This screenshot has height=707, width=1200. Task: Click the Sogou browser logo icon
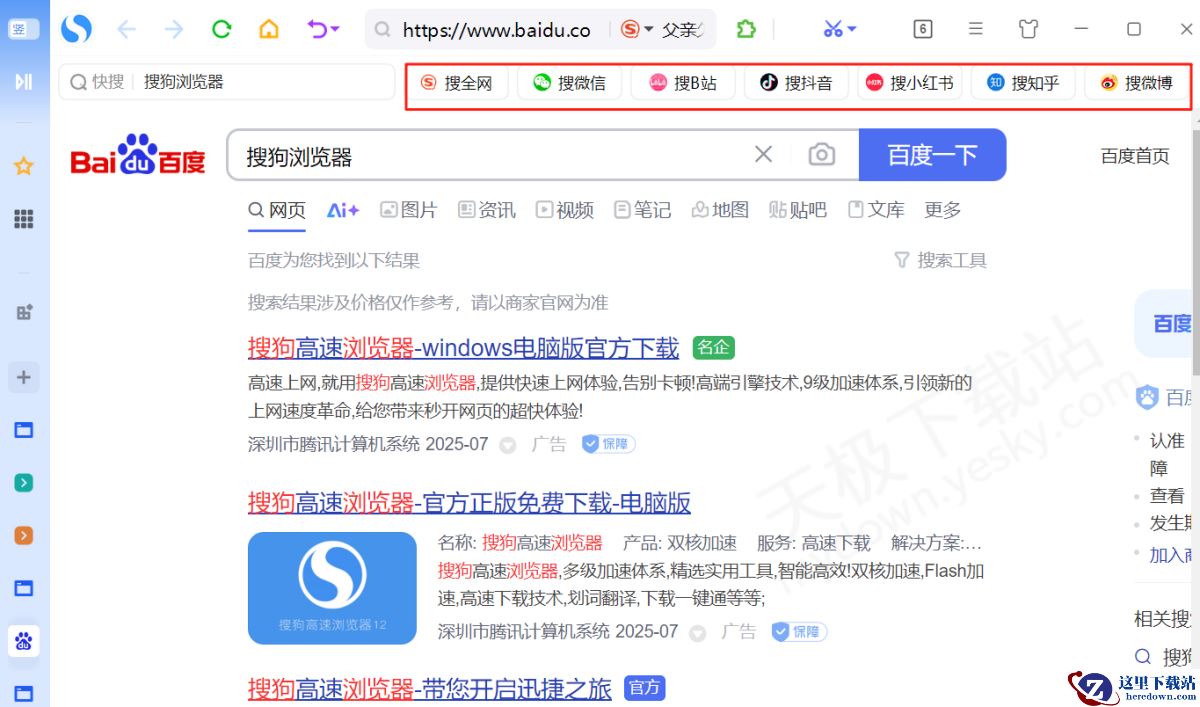(76, 29)
